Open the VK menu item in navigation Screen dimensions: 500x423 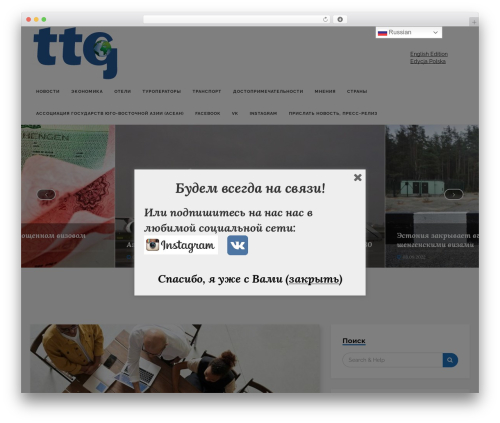235,113
